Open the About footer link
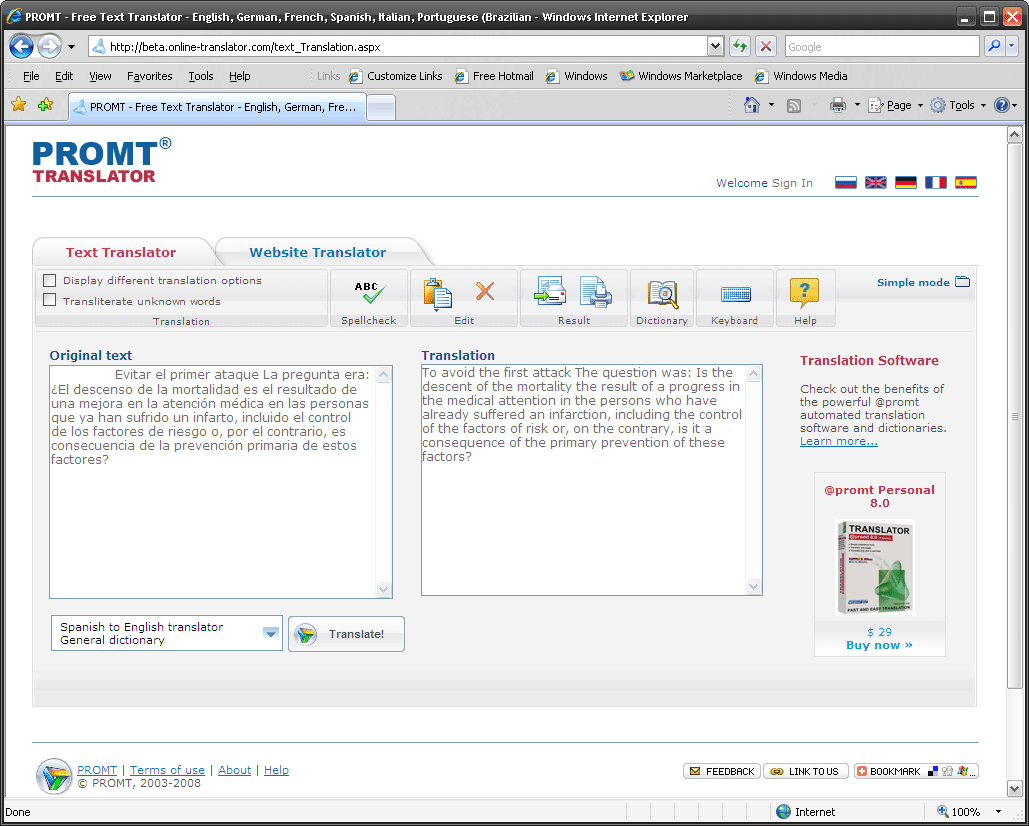Viewport: 1029px width, 826px height. click(234, 770)
